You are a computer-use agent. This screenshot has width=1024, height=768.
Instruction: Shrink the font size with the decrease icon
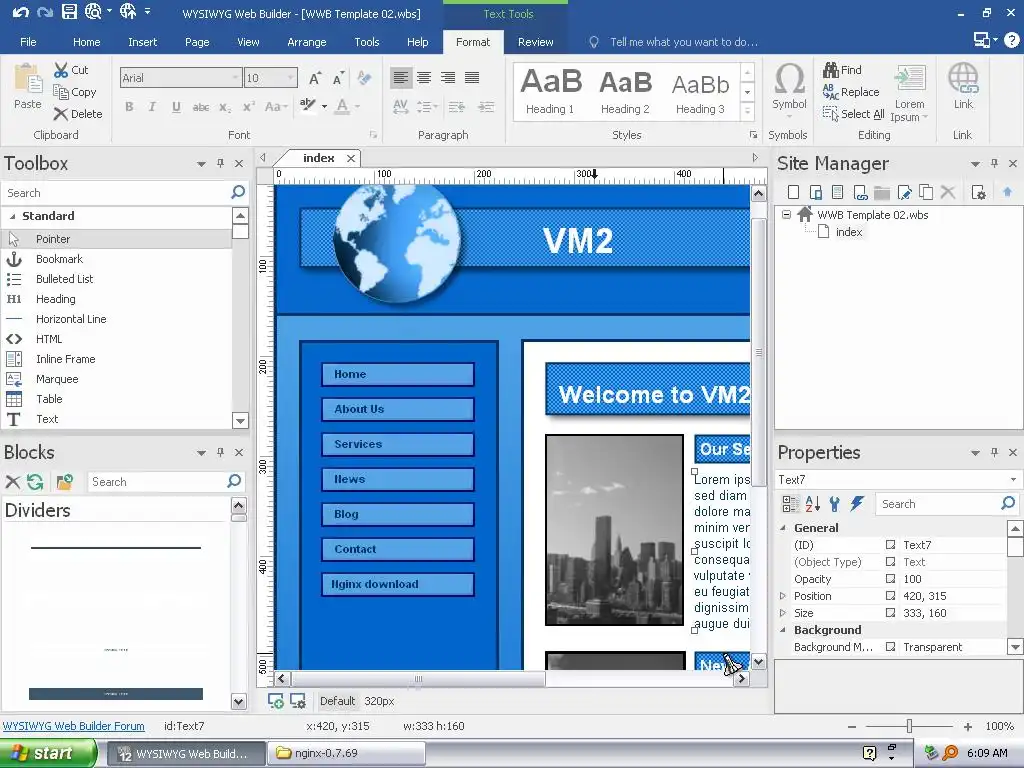(x=338, y=78)
